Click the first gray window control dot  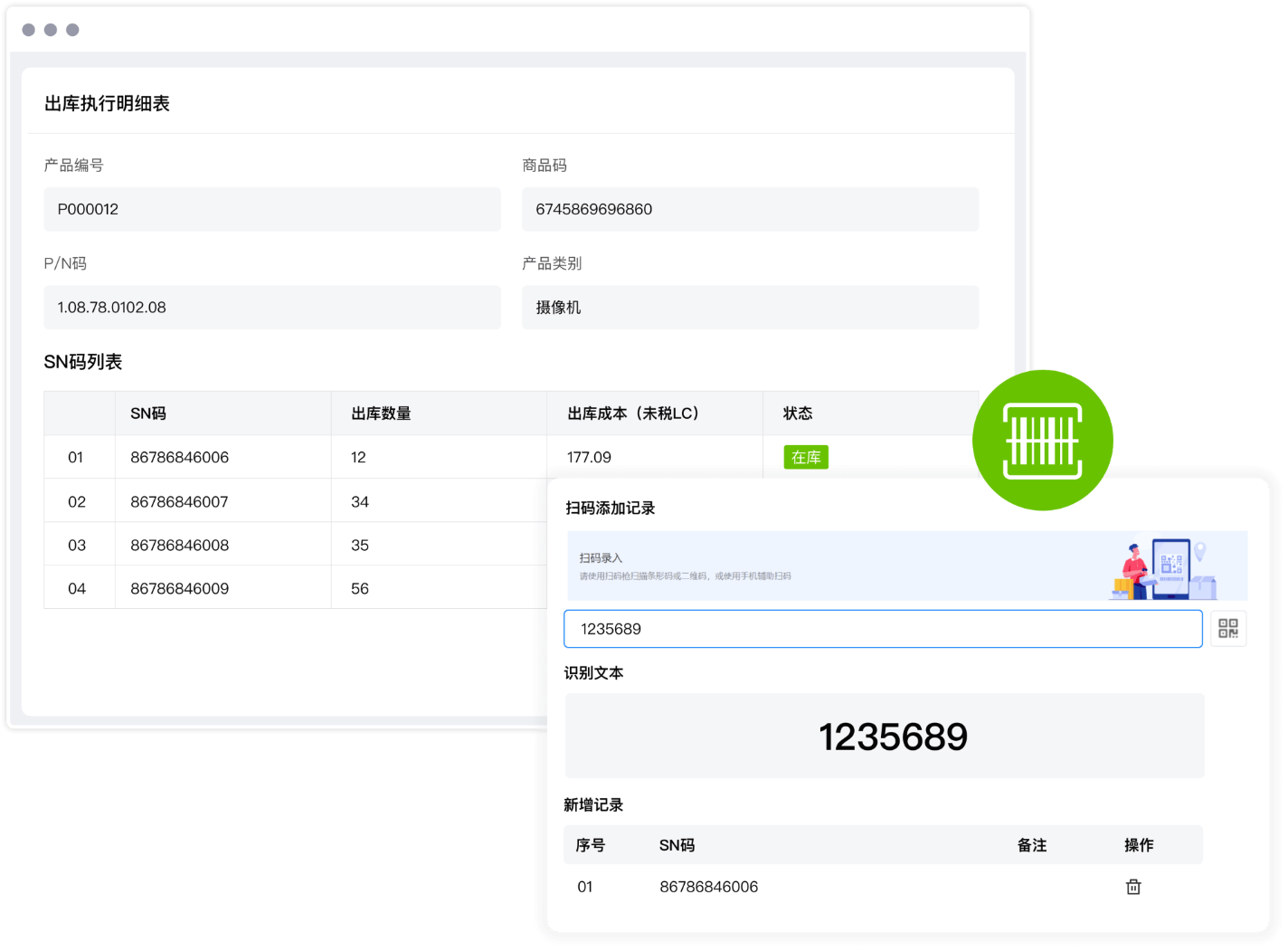29,30
